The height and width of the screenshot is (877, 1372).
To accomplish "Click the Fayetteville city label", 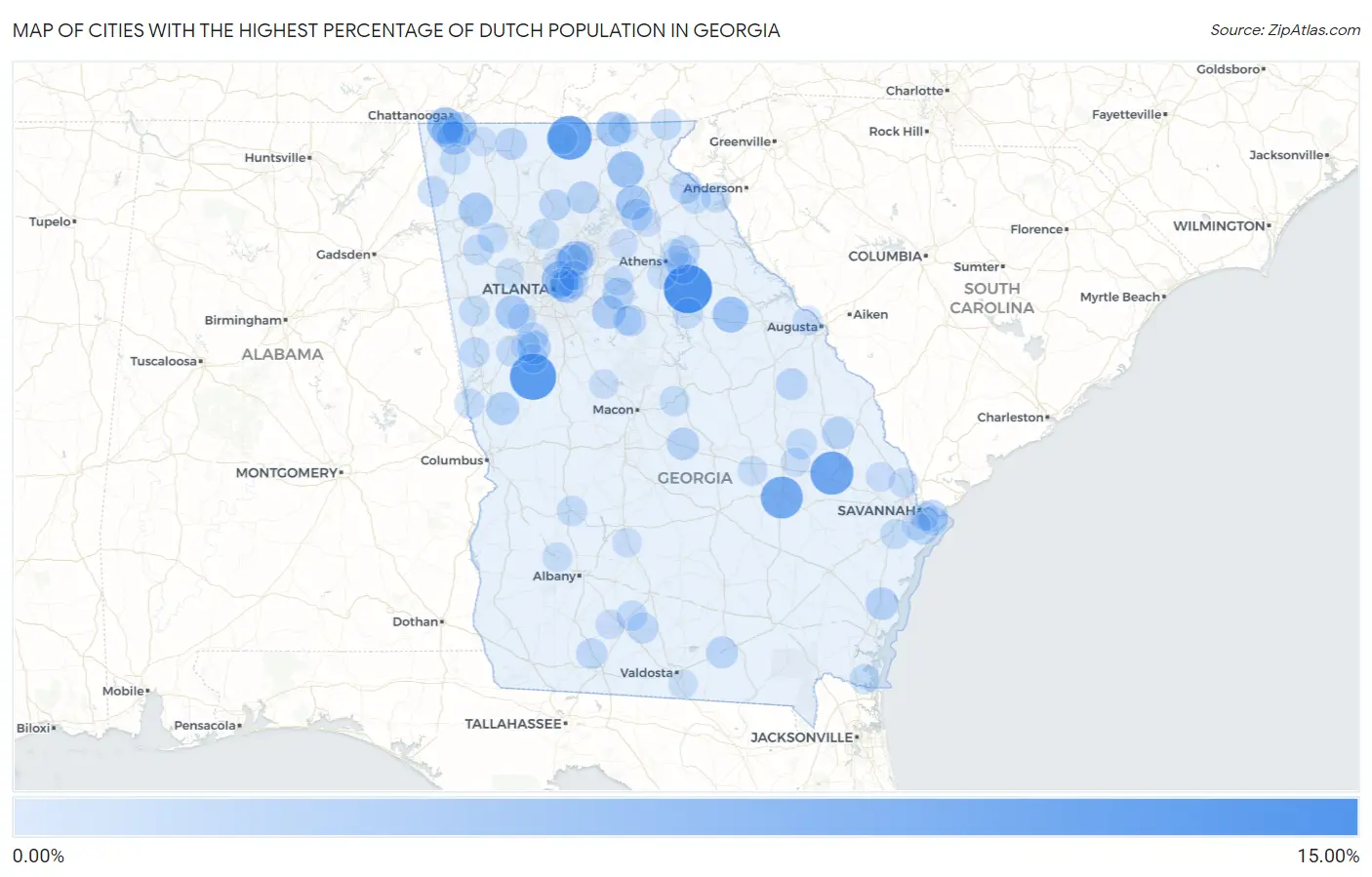I will click(1127, 115).
